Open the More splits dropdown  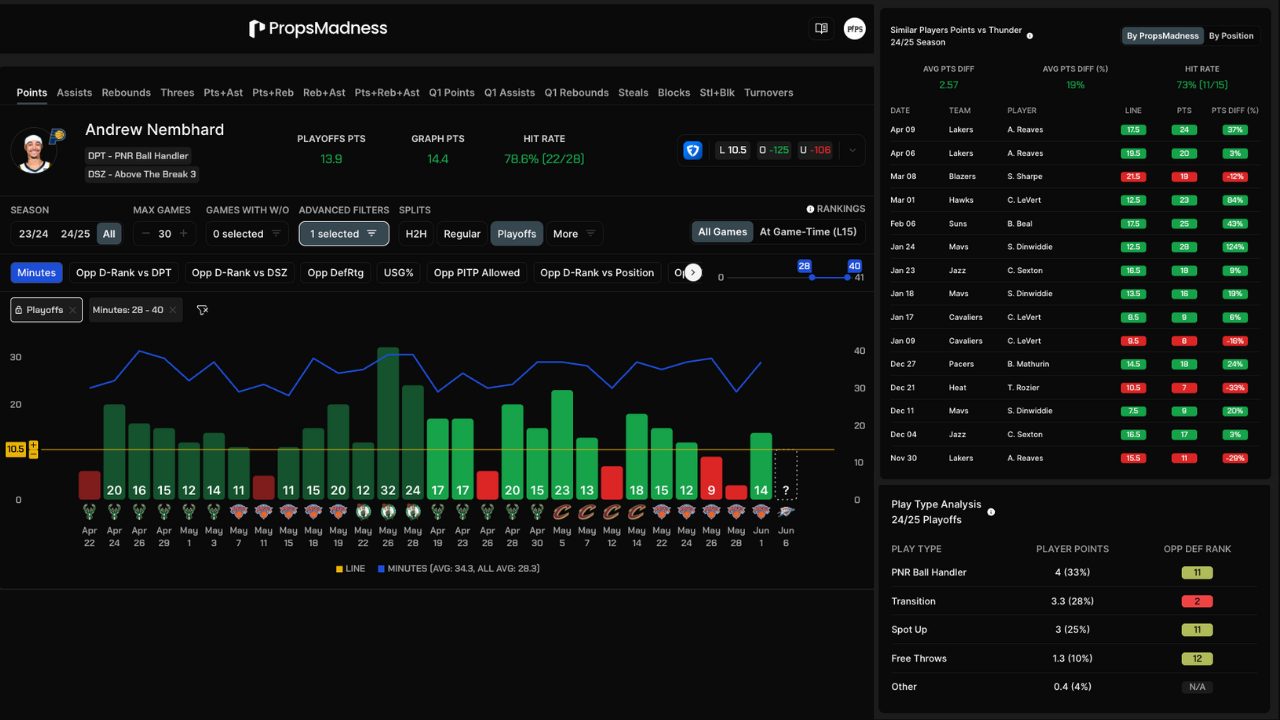point(574,234)
